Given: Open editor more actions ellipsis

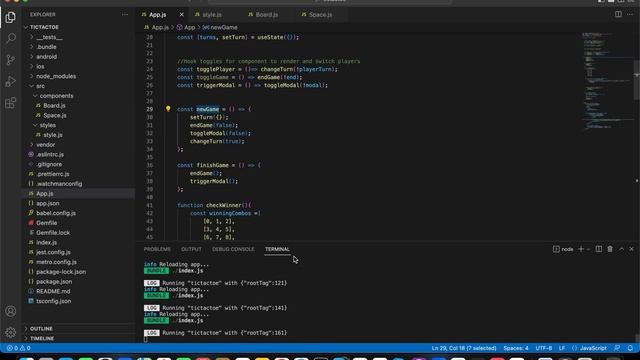Looking at the screenshot, I should coord(630,14).
